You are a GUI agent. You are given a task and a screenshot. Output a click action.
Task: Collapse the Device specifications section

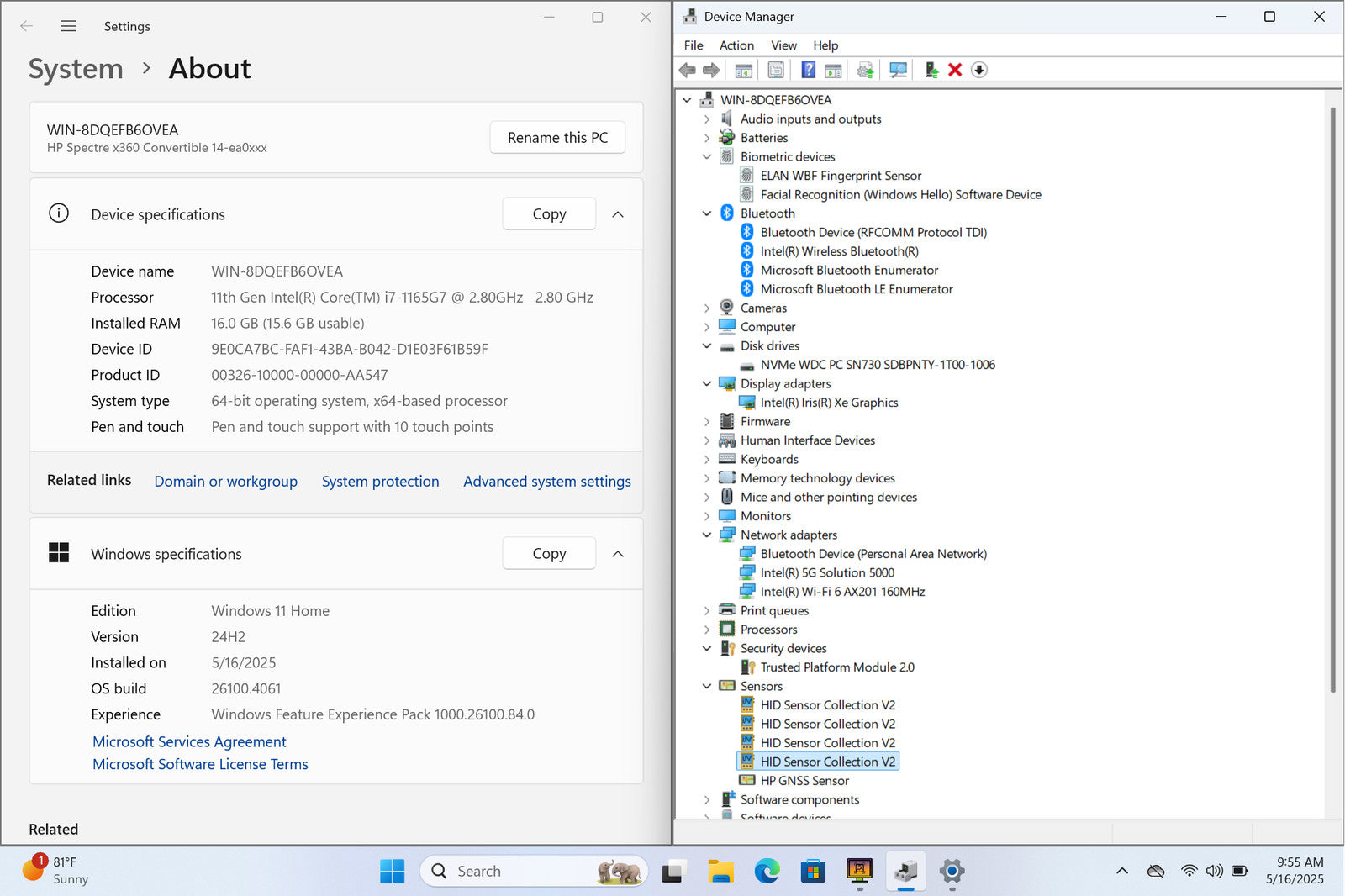click(618, 214)
